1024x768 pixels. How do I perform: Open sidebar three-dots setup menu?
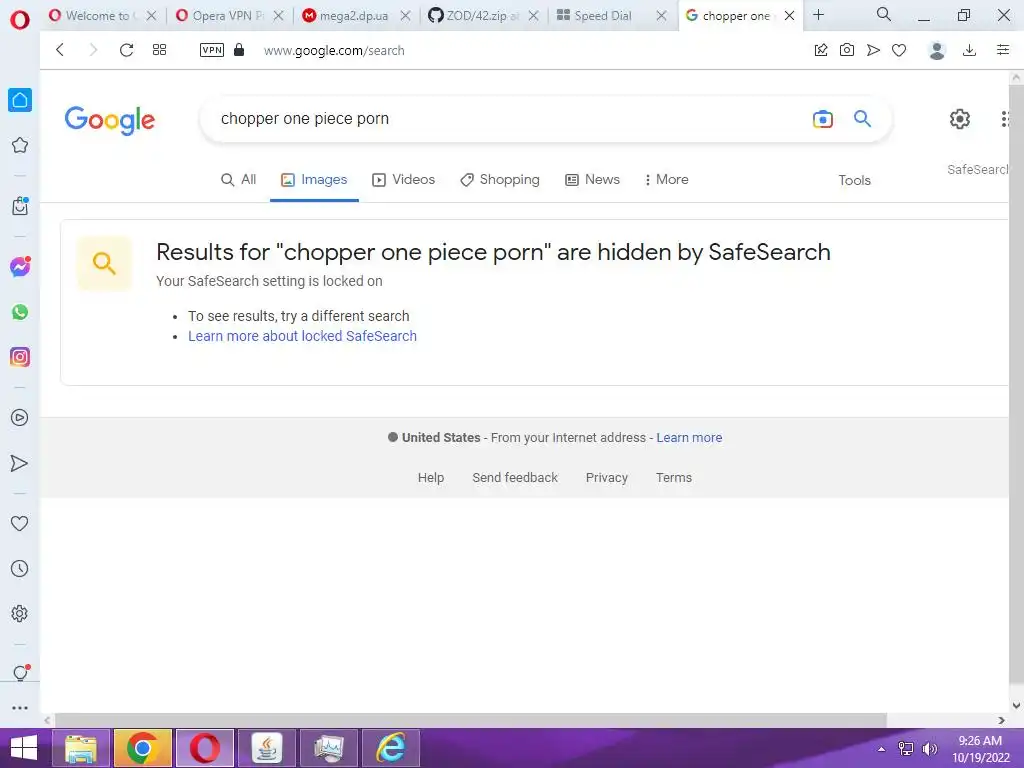(x=20, y=707)
